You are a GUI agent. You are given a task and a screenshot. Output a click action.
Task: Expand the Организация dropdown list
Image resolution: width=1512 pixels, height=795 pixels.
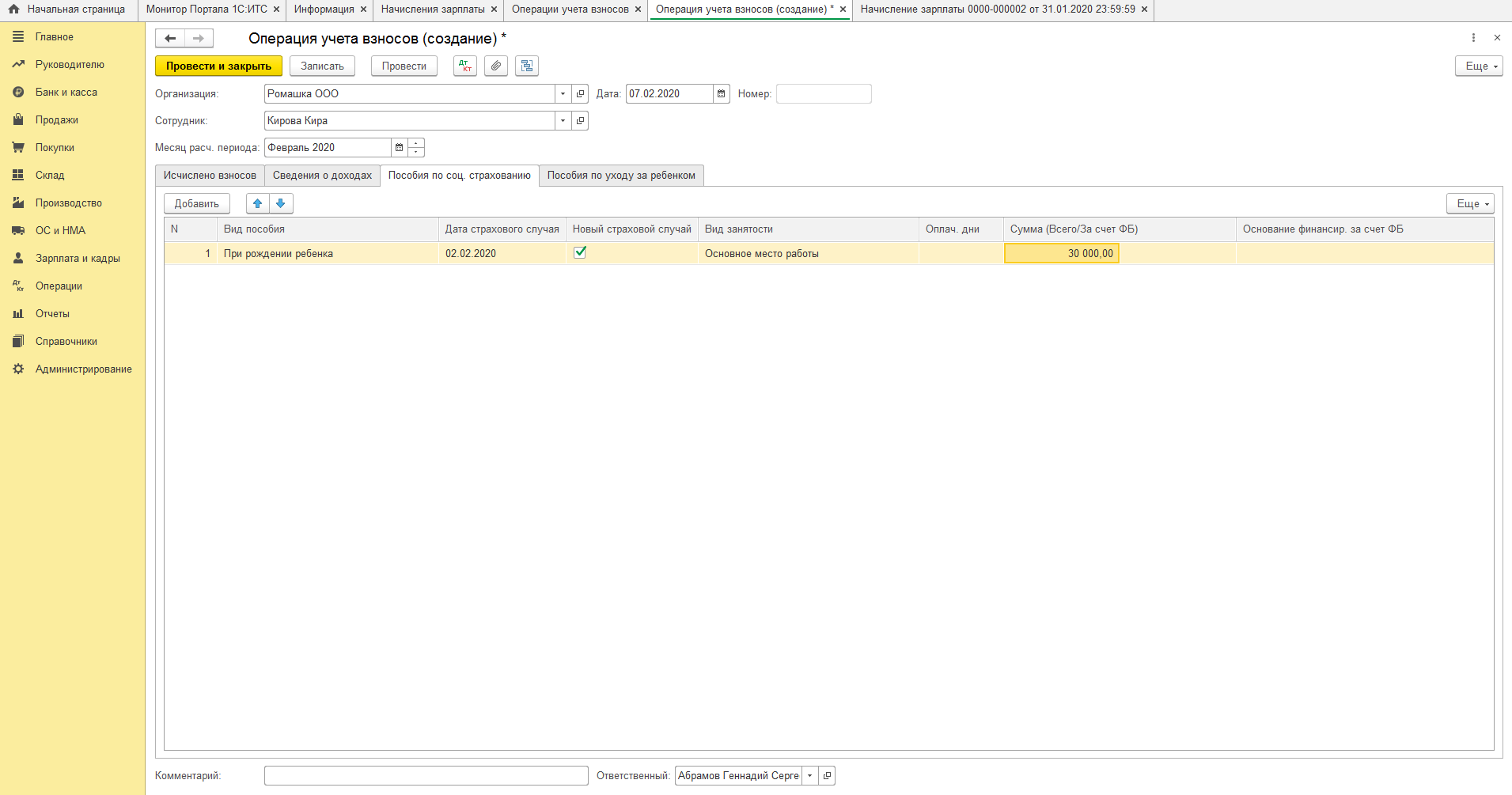click(563, 94)
